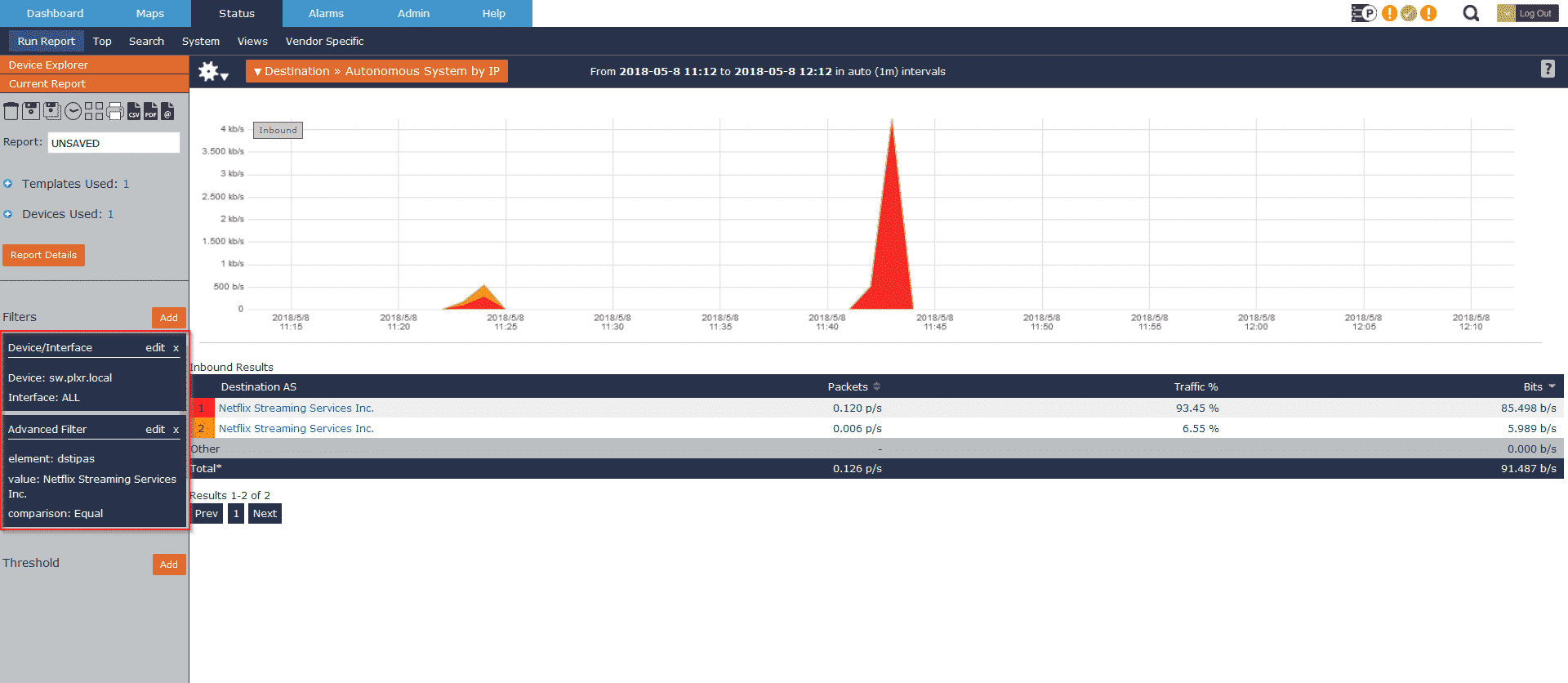Collapse the Device Explorer panel header
This screenshot has height=683, width=1568.
tap(94, 65)
